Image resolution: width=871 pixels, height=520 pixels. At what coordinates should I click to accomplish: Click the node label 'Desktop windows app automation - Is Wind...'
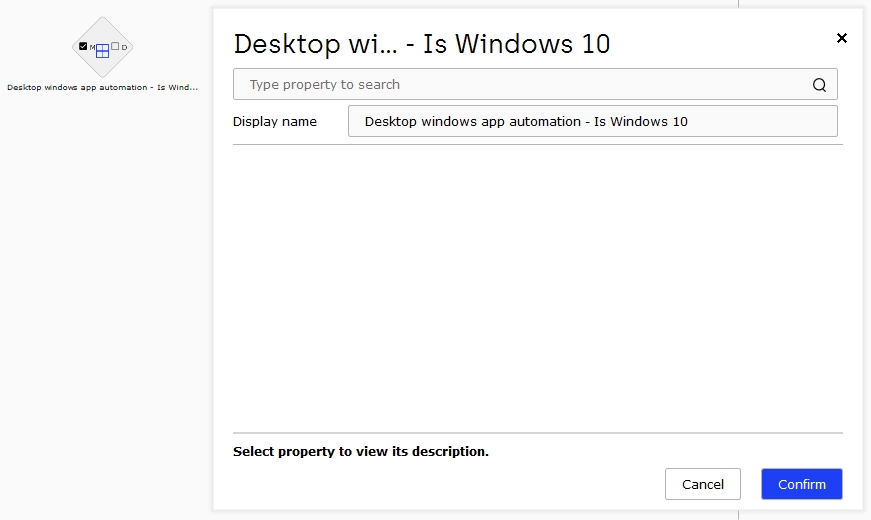(102, 87)
